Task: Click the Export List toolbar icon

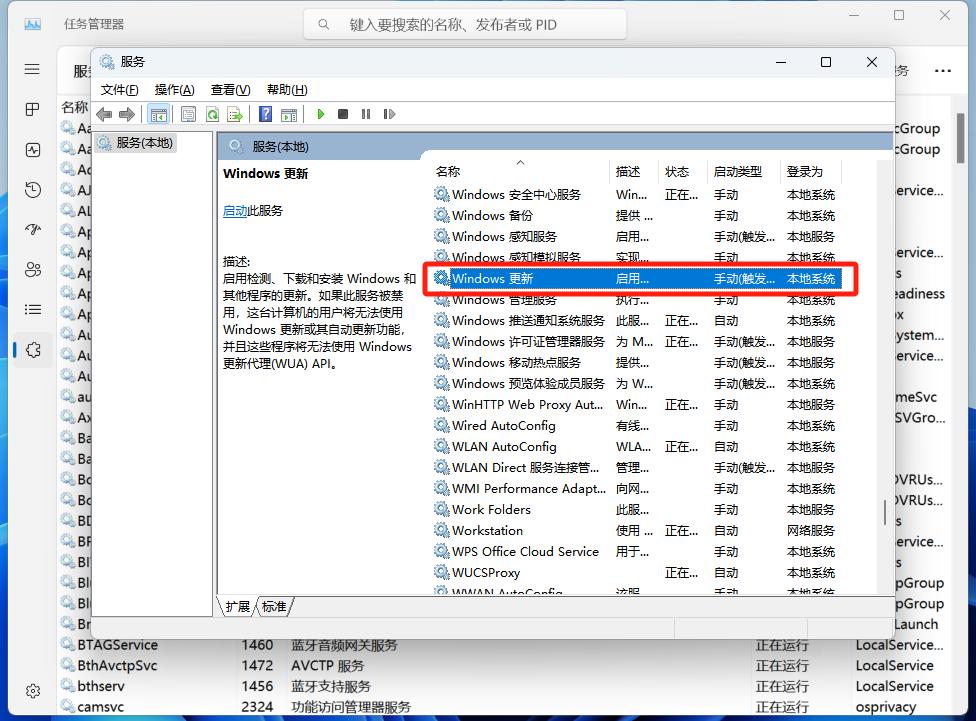Action: 235,115
